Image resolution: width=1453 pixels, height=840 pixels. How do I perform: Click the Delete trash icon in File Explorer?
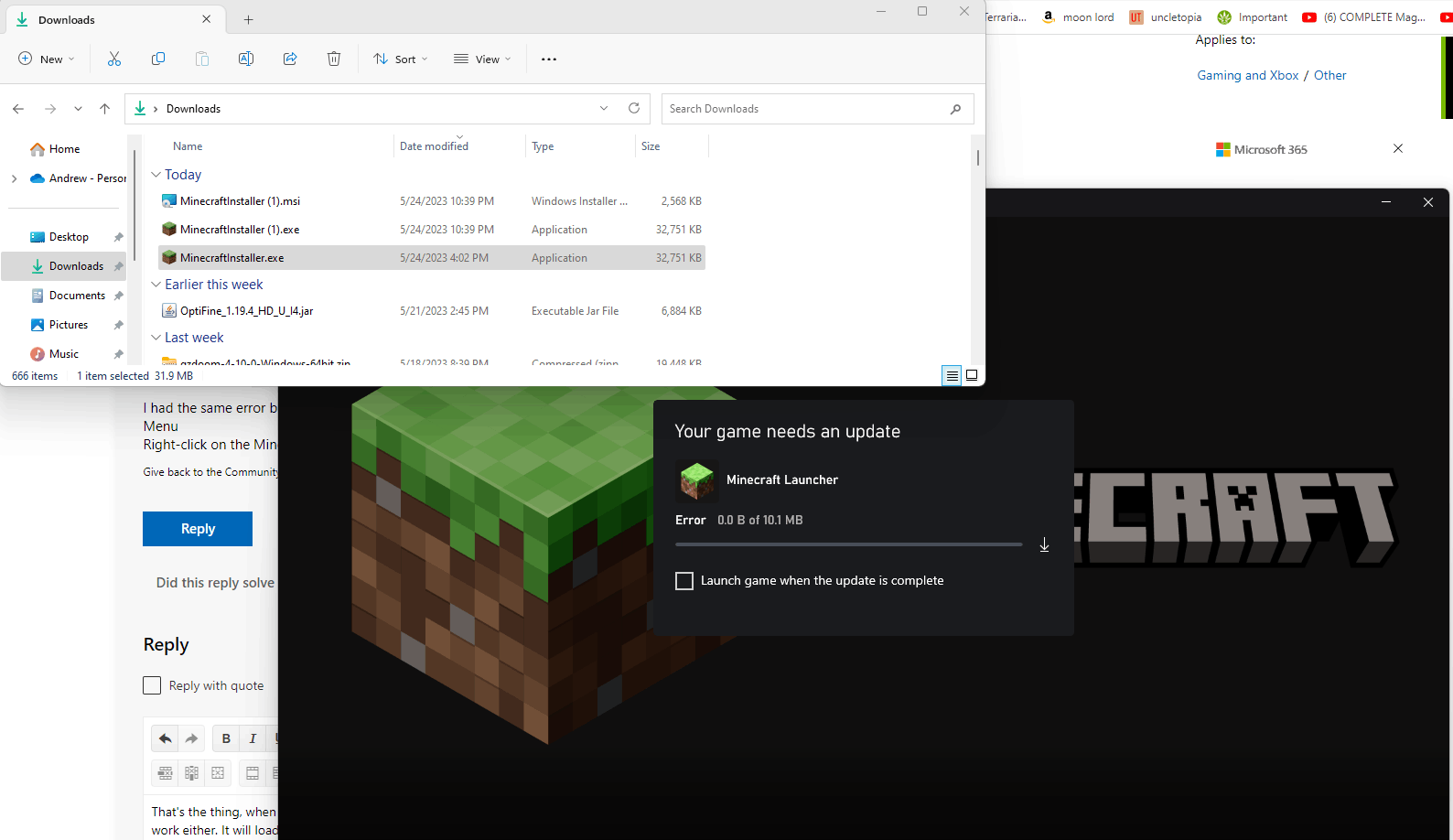point(334,59)
